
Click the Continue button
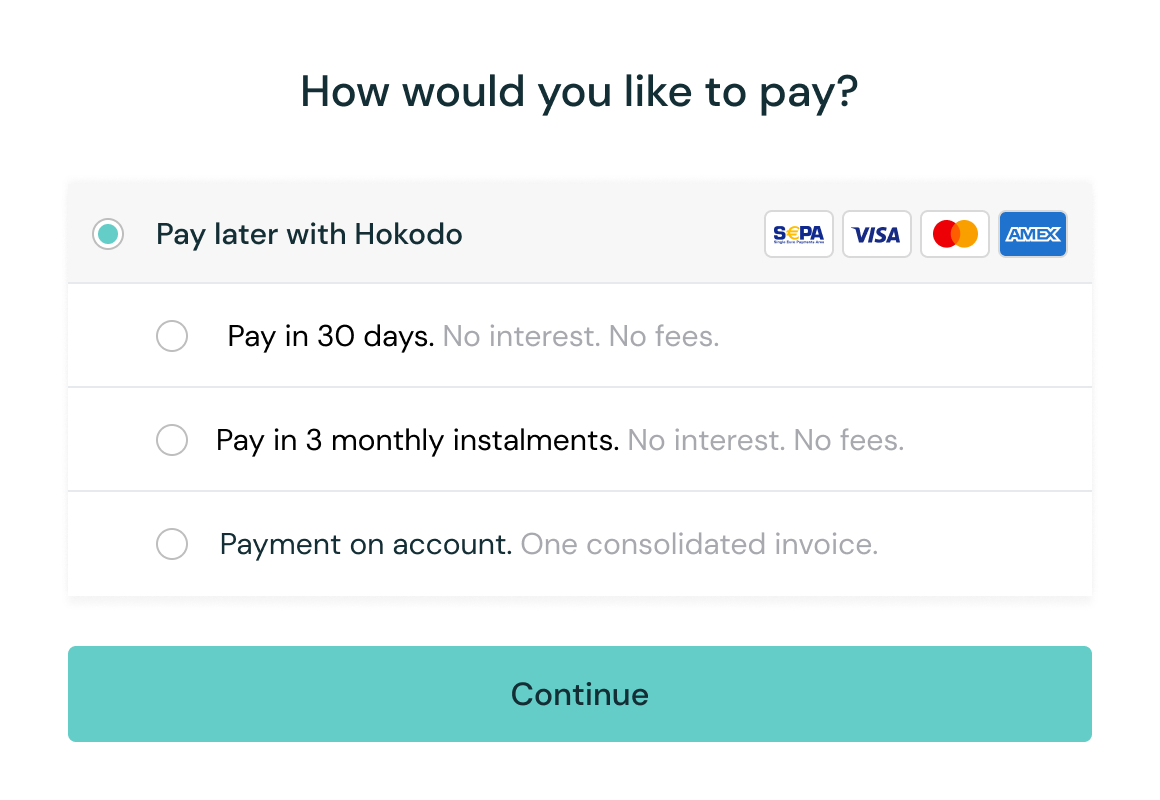(x=580, y=694)
